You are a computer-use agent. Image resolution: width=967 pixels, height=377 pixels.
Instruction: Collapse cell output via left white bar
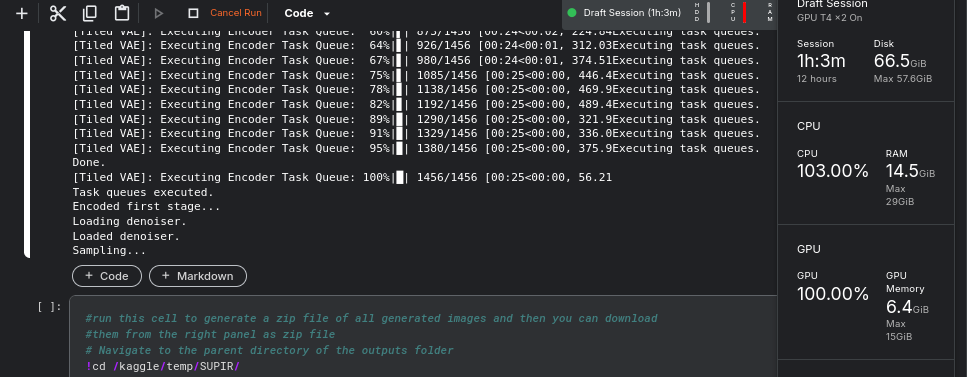pos(27,143)
